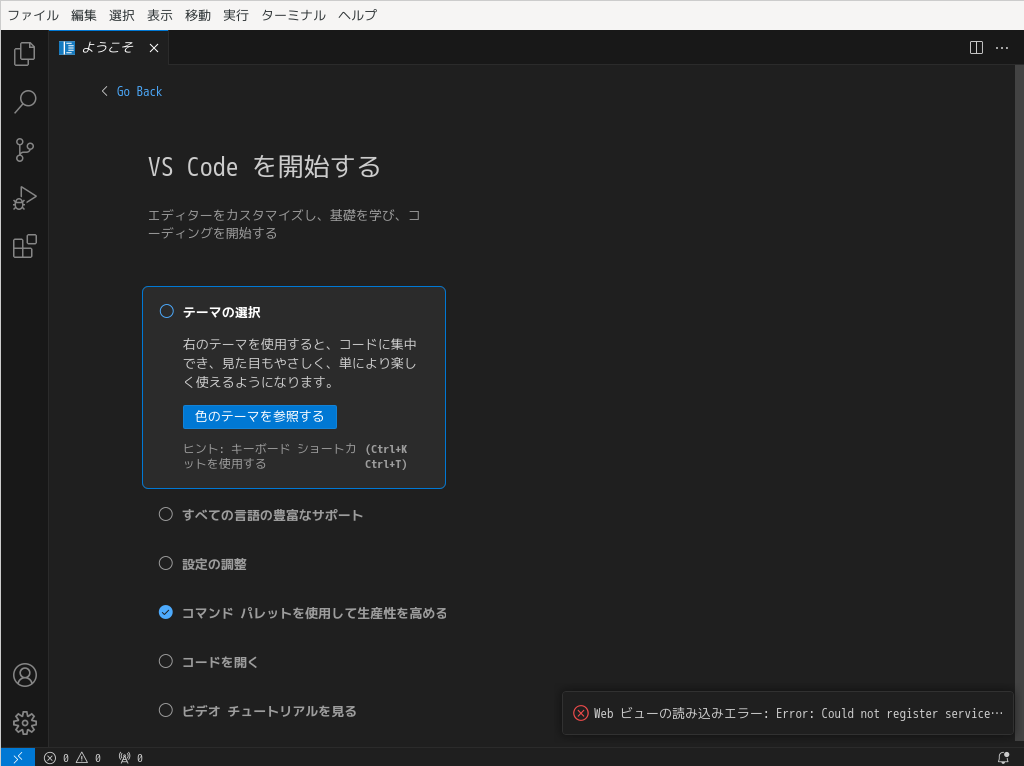
Task: Select the ようこそ editor tab
Action: (x=108, y=48)
